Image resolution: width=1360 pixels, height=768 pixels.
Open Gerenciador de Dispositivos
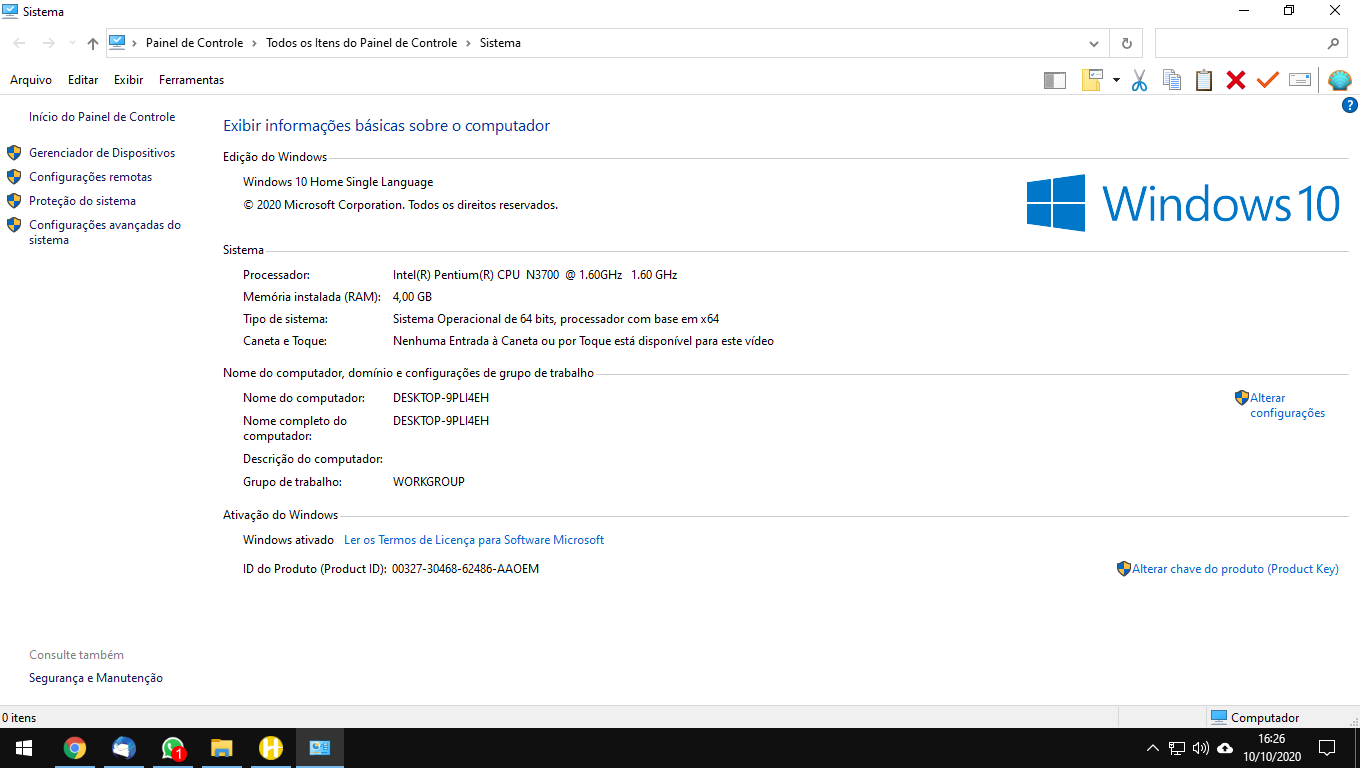[x=102, y=153]
